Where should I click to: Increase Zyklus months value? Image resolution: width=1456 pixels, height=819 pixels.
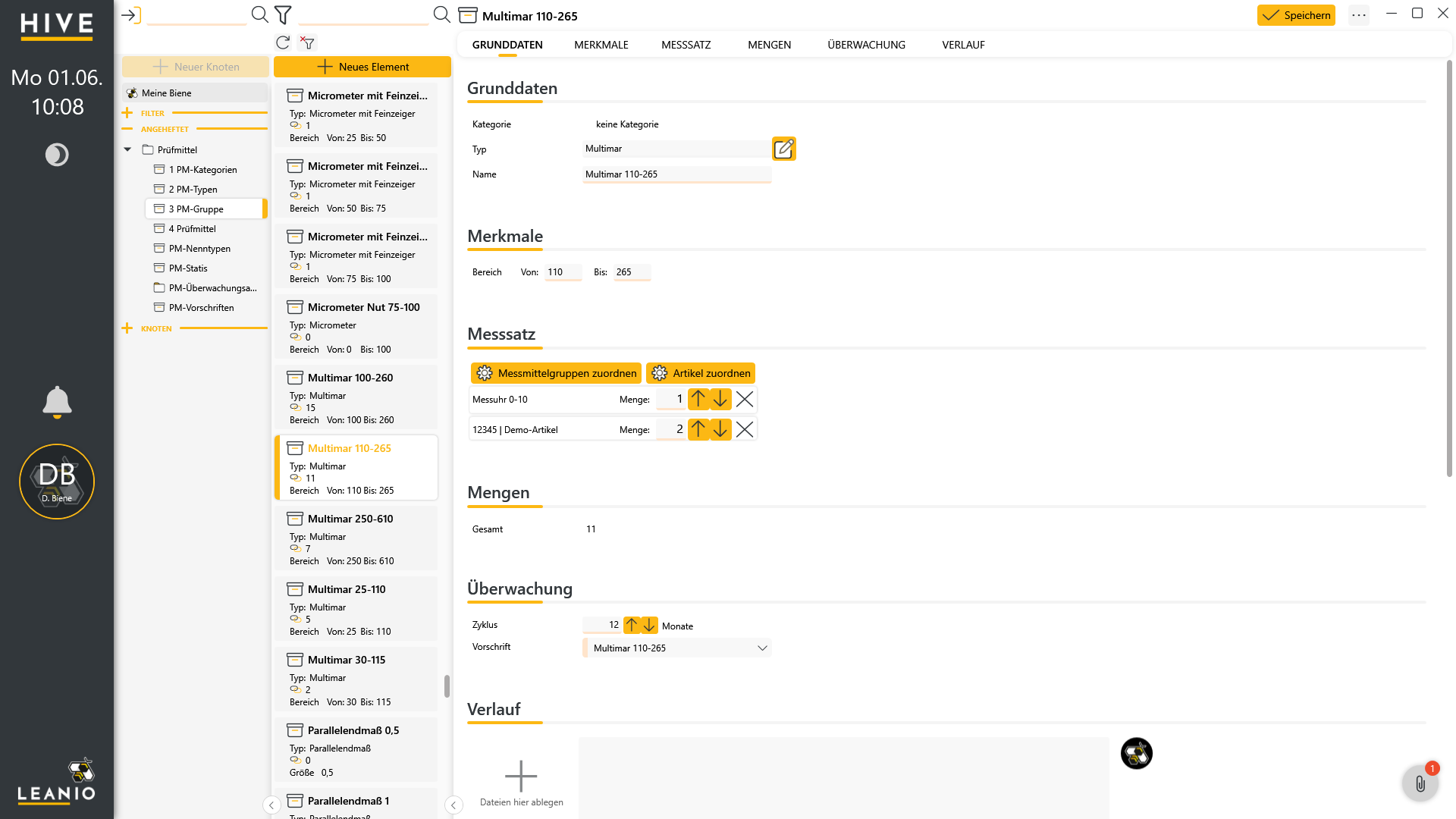(632, 625)
